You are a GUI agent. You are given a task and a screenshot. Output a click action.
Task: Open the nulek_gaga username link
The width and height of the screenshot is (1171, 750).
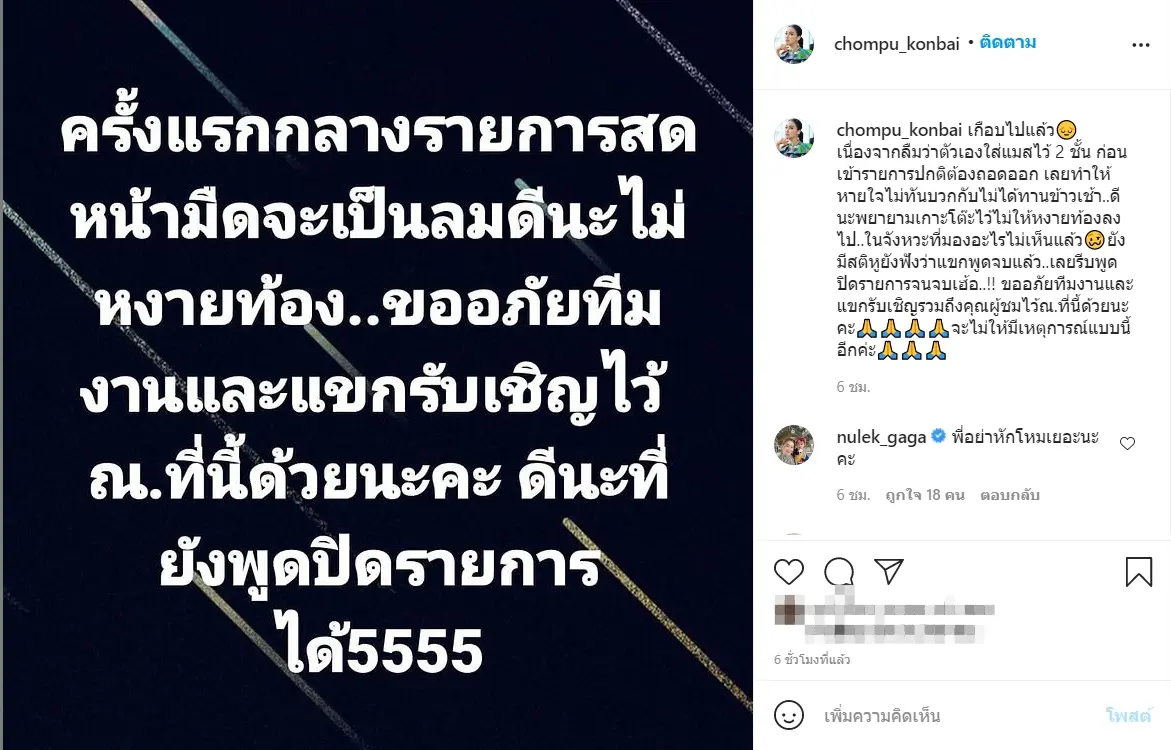pos(881,437)
